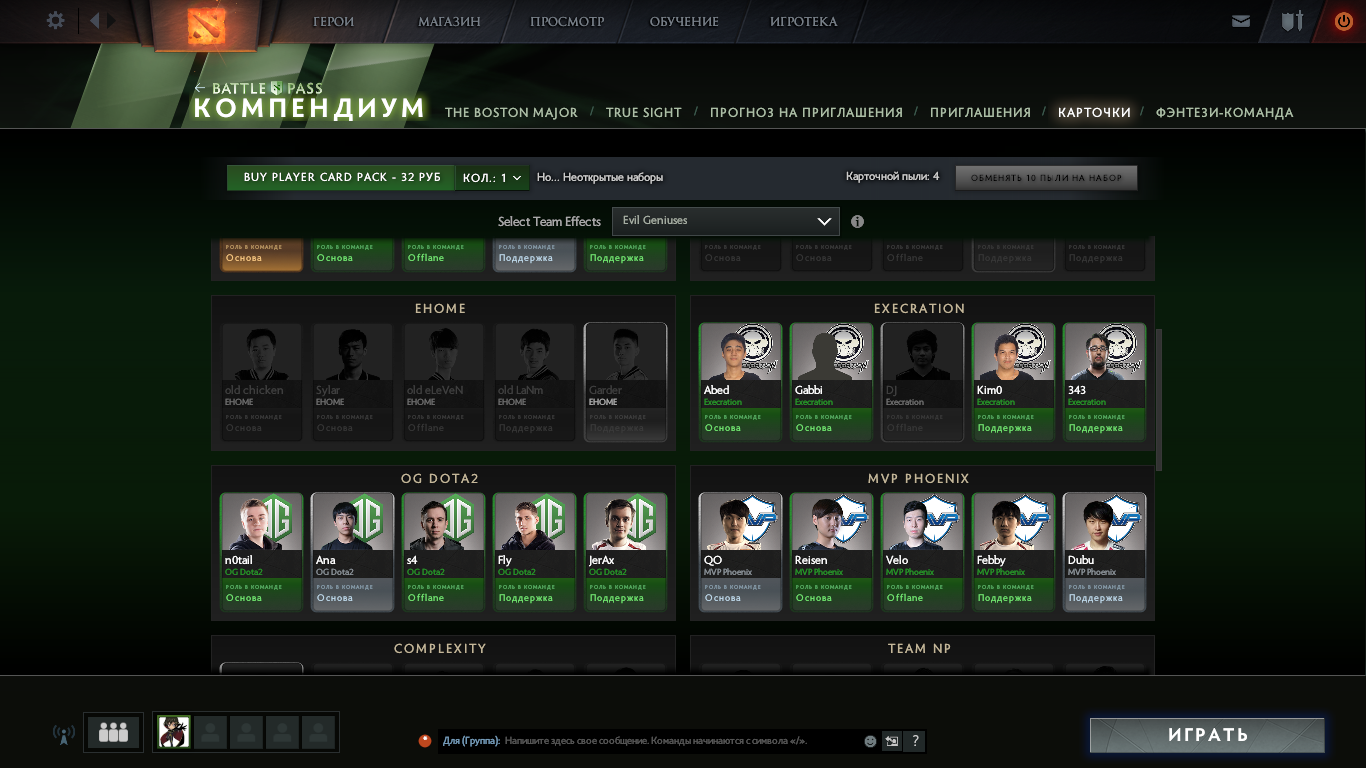Viewport: 1366px width, 768px height.
Task: Click the Неоткрытые наборы label
Action: 613,178
